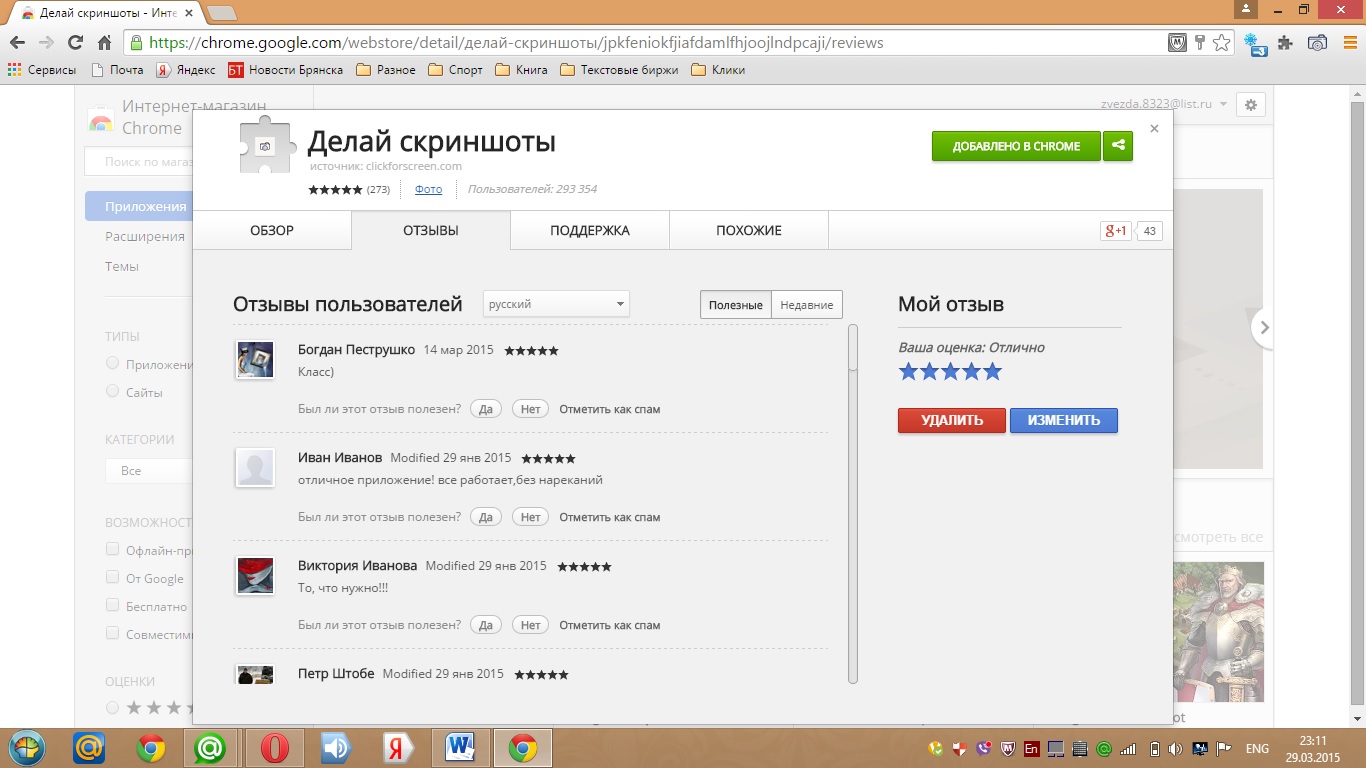Open the snowflake weather extension

(1254, 43)
